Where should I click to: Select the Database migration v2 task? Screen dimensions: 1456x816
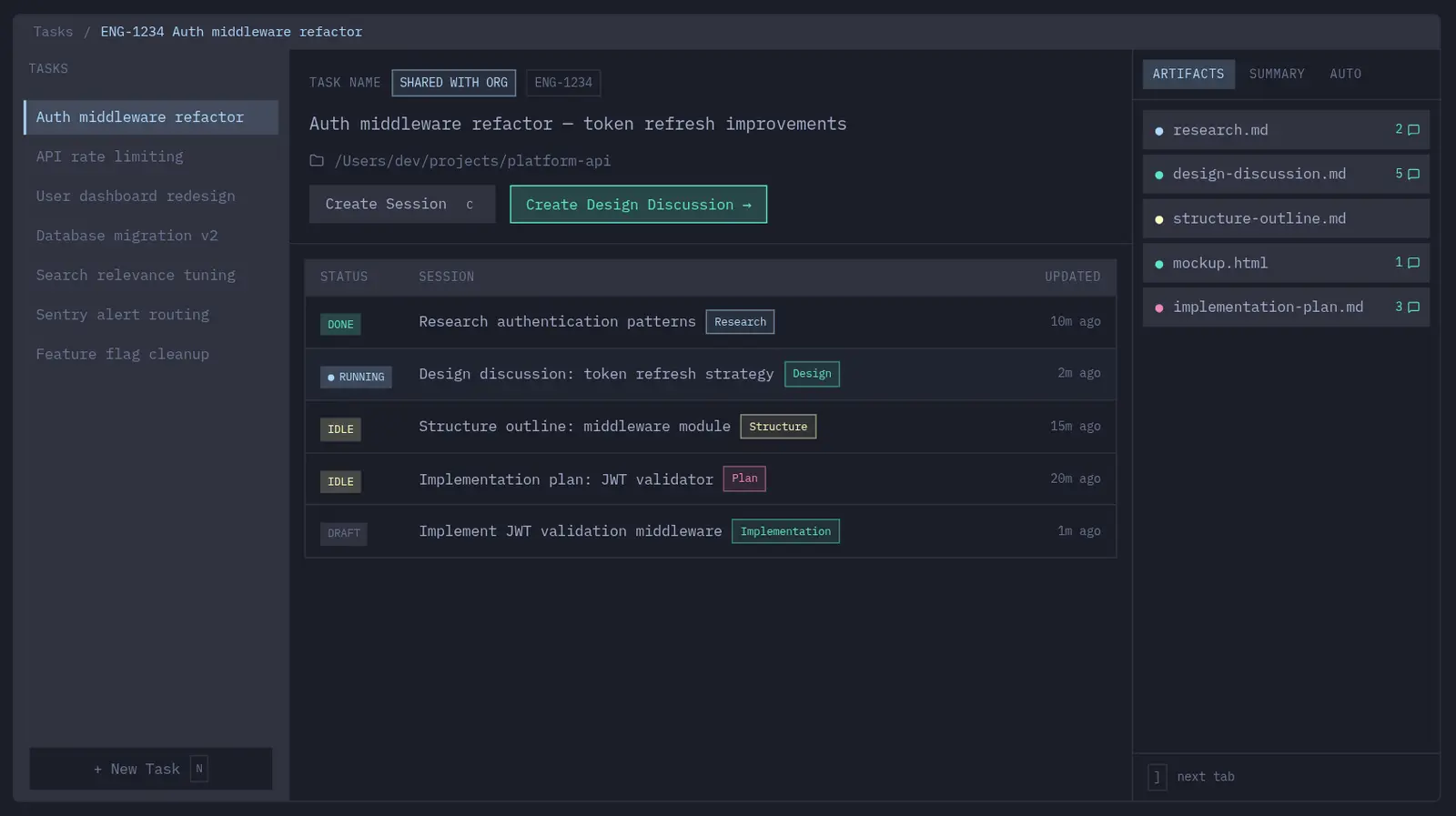[151, 236]
